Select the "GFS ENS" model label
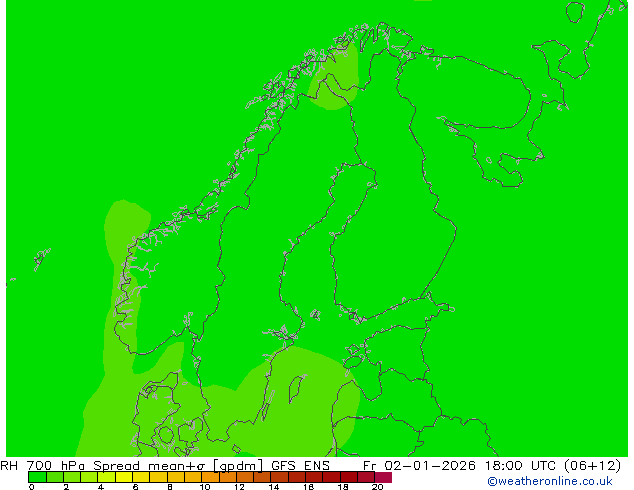 pyautogui.click(x=300, y=466)
